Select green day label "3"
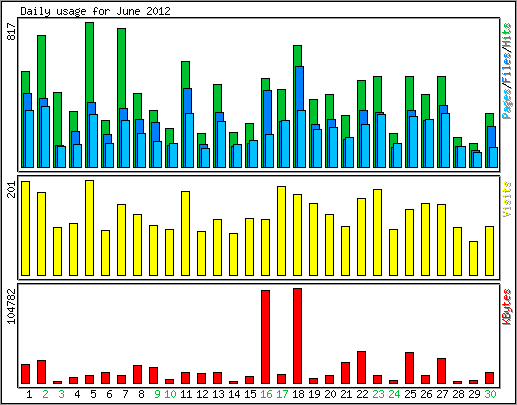Image resolution: width=517 pixels, height=405 pixels. pos(61,394)
